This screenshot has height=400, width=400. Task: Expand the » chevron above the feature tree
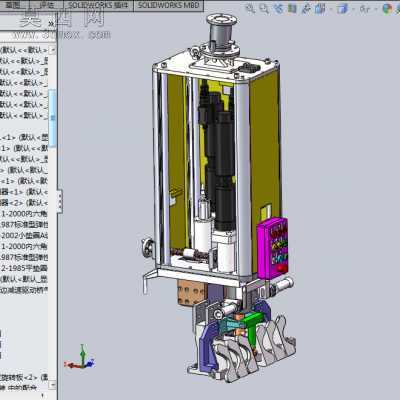[51, 24]
